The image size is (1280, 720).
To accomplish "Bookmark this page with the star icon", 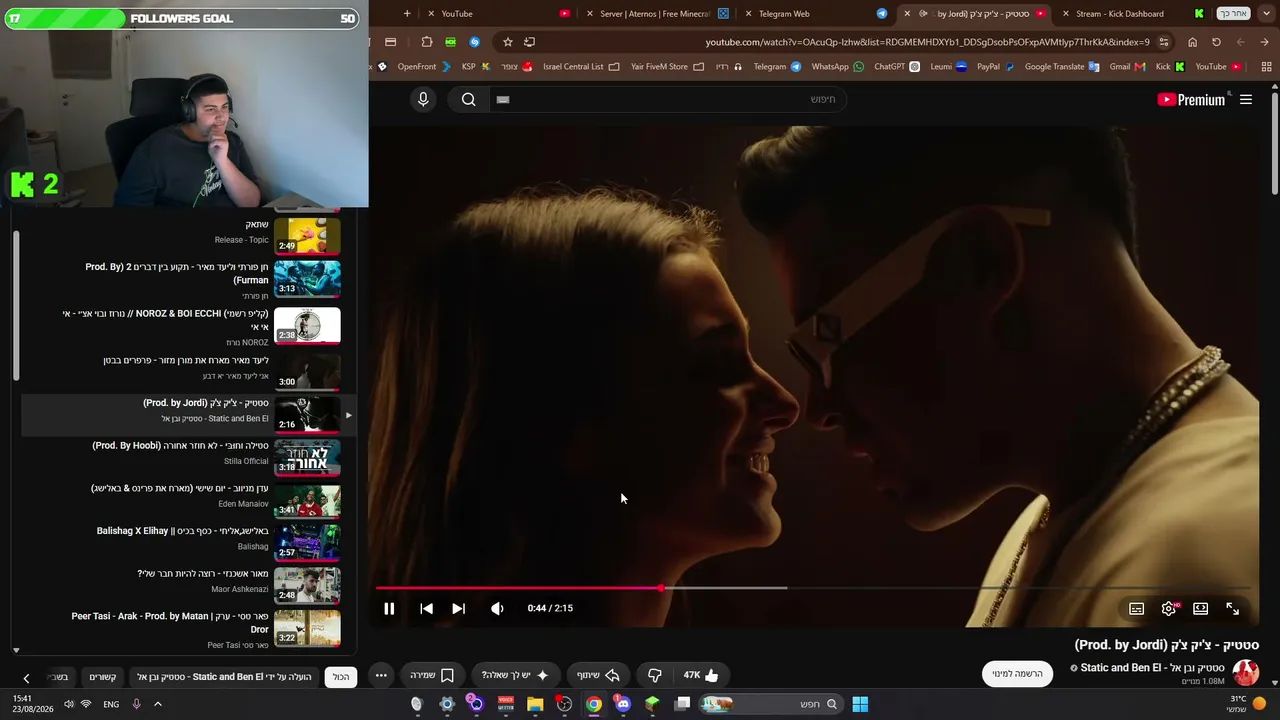I will pos(508,42).
